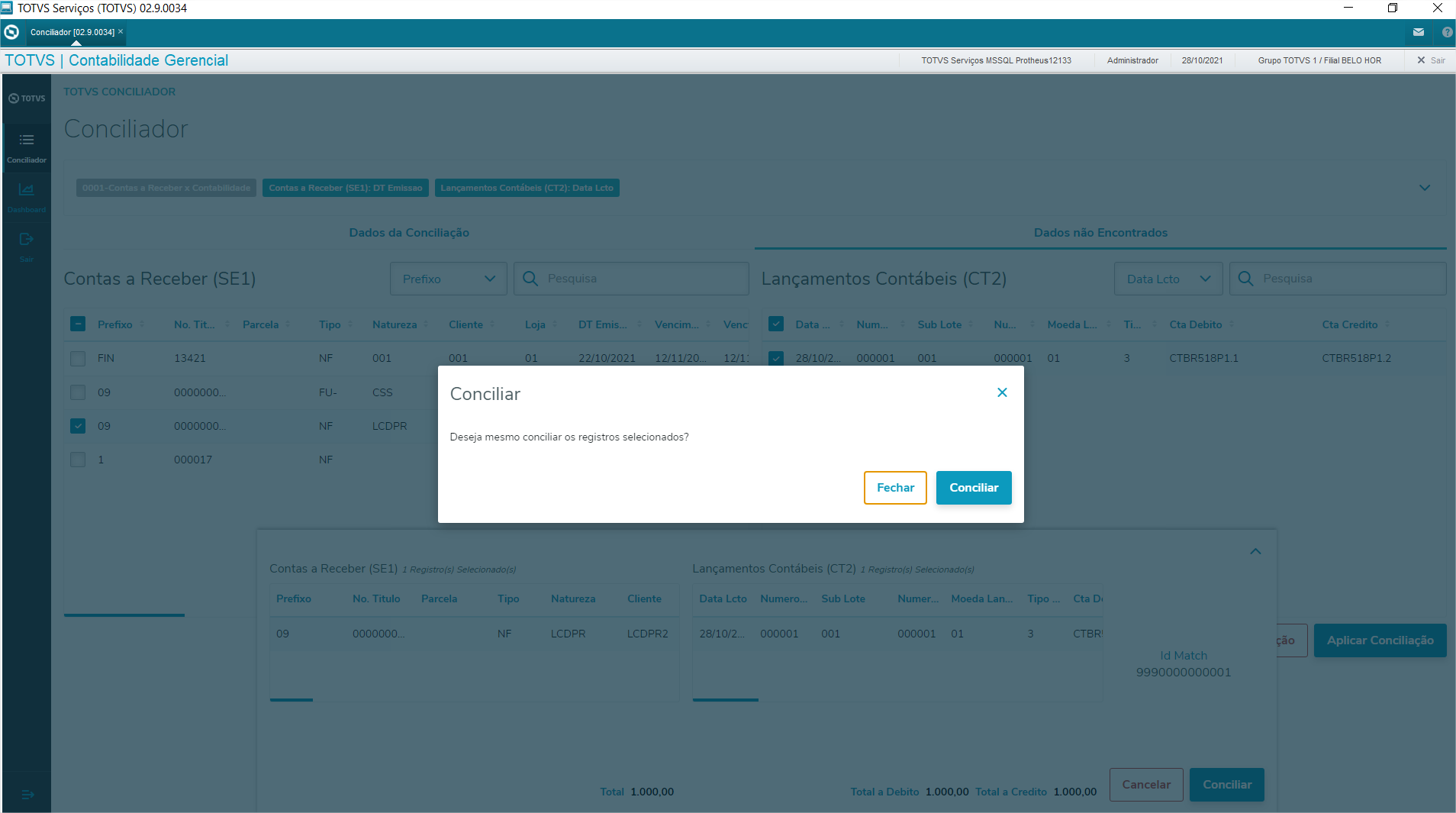Open the mail envelope icon
Image resolution: width=1456 pixels, height=813 pixels.
(1419, 32)
